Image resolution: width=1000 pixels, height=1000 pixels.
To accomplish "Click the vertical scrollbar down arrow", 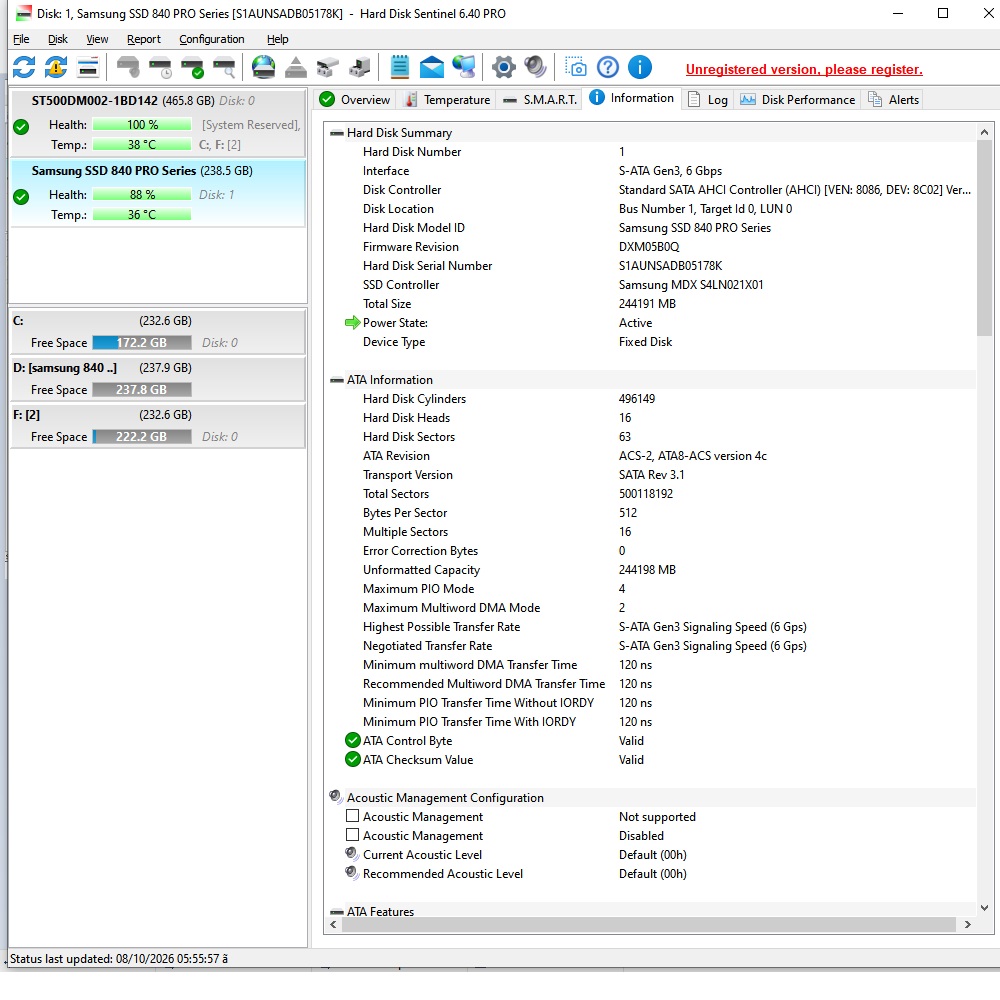I will point(984,908).
